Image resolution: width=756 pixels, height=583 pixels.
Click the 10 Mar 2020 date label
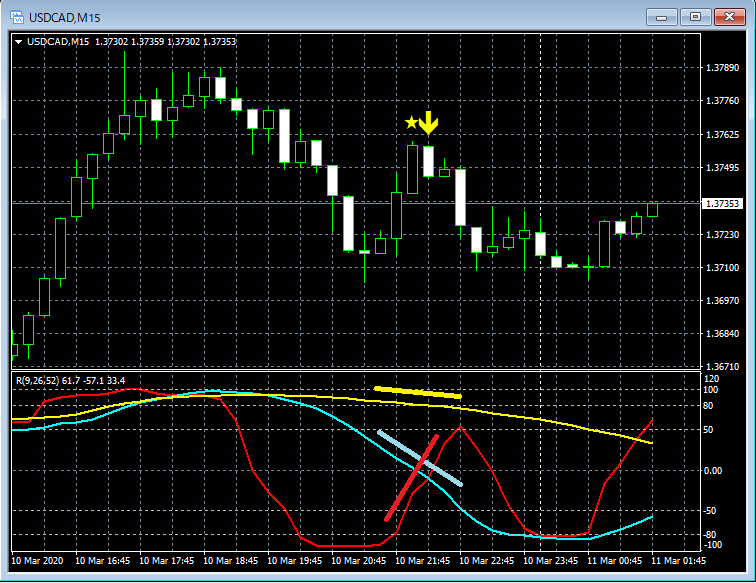pos(37,561)
